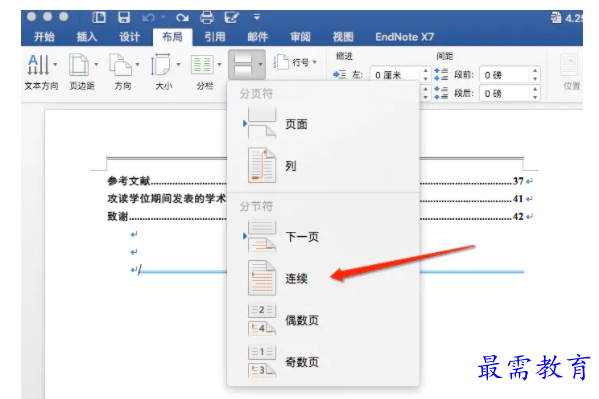Switch to the 设计 tab

[x=130, y=37]
